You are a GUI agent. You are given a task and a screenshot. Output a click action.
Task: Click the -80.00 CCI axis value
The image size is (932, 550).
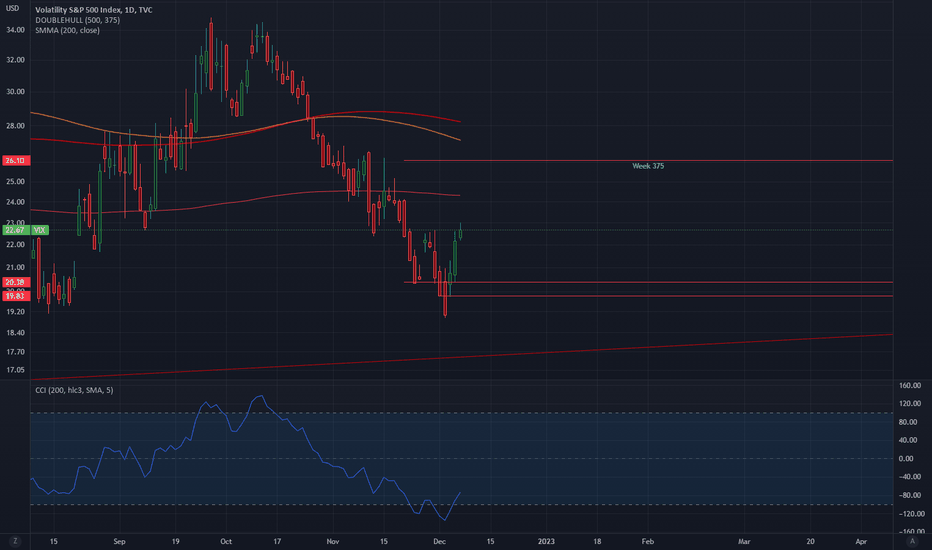(909, 495)
